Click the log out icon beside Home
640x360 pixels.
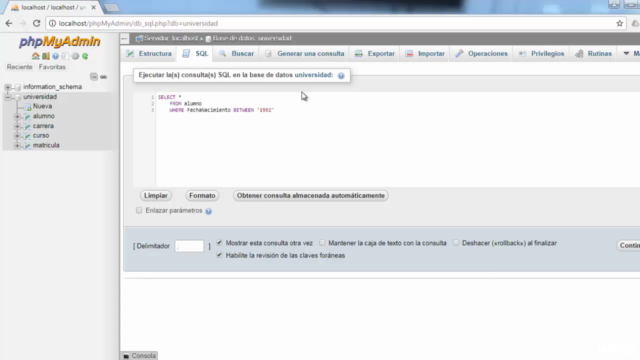tap(45, 56)
